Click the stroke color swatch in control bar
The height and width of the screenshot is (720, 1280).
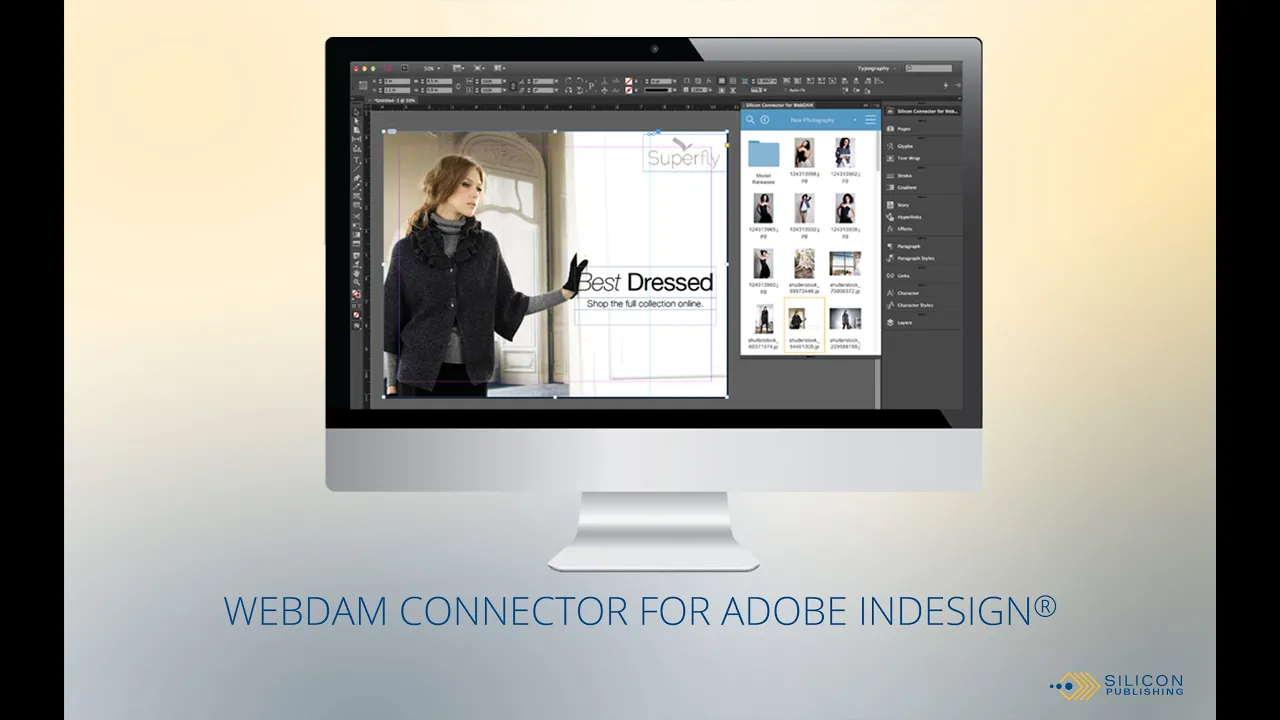tap(629, 90)
